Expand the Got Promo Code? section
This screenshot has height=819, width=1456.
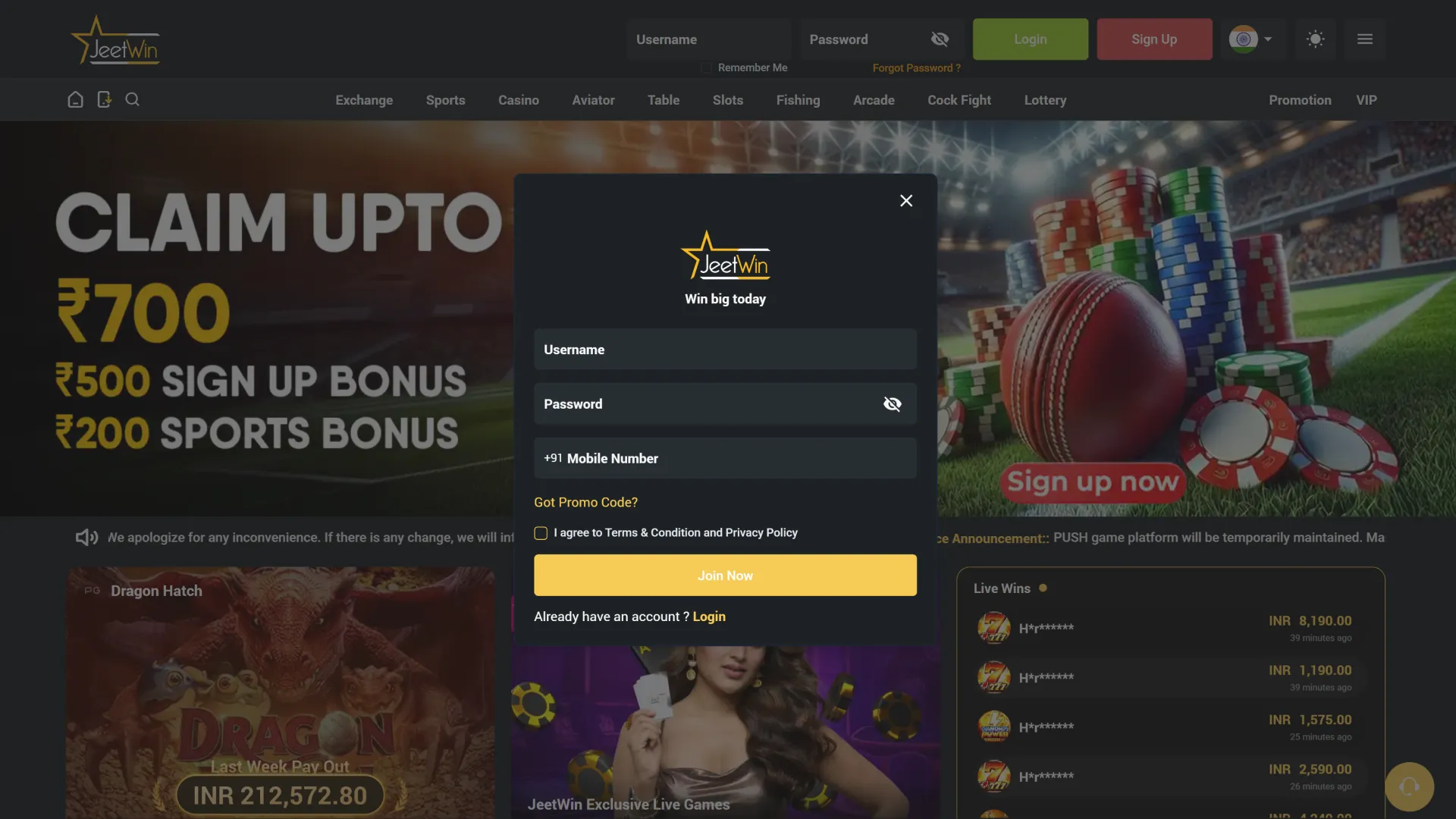click(x=585, y=502)
